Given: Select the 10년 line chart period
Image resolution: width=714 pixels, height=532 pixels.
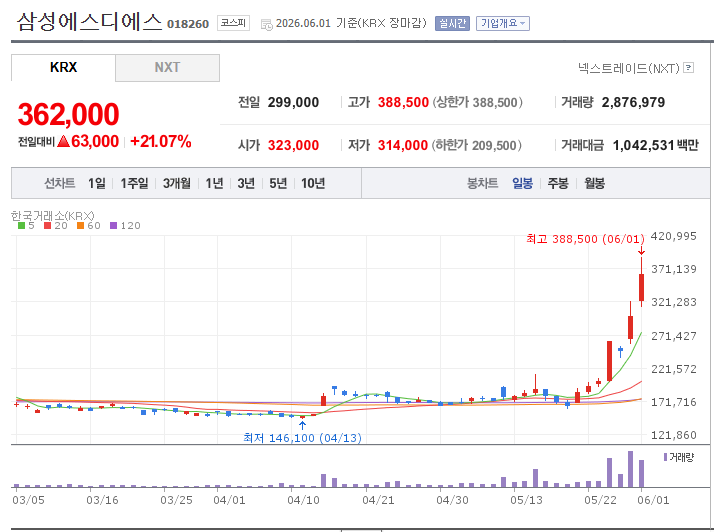Looking at the screenshot, I should click(x=313, y=183).
